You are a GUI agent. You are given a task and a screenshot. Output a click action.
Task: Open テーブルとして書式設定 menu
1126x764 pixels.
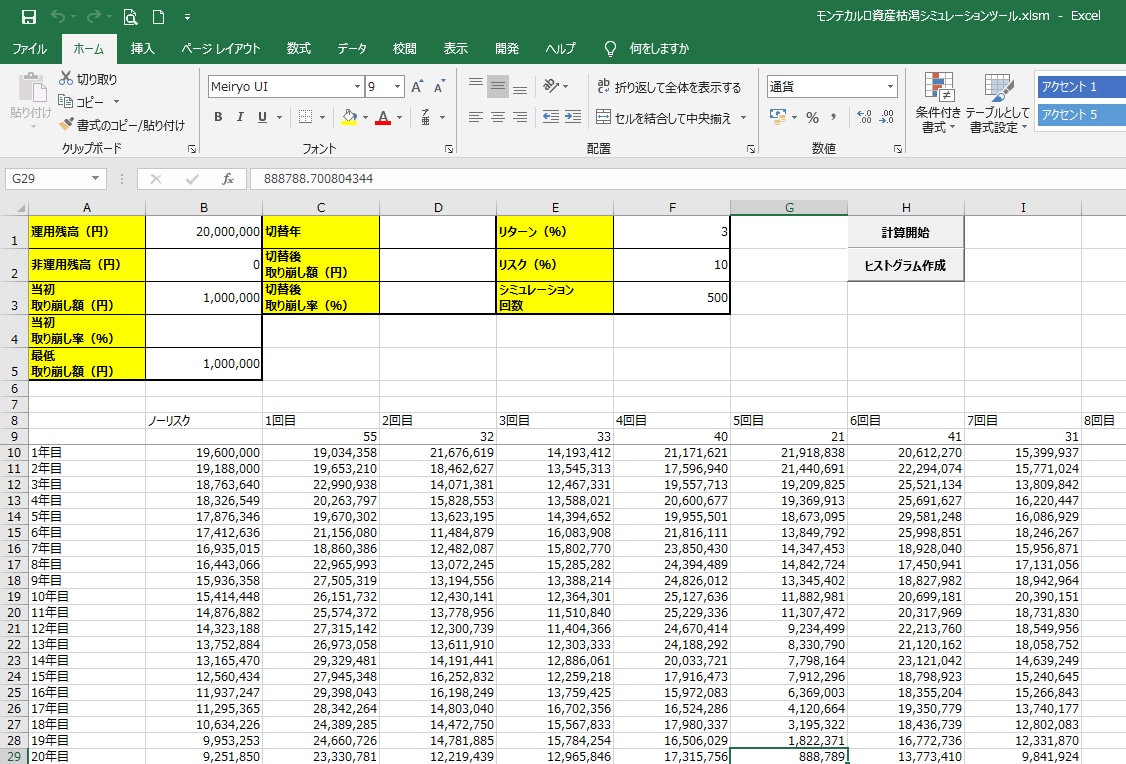click(997, 103)
